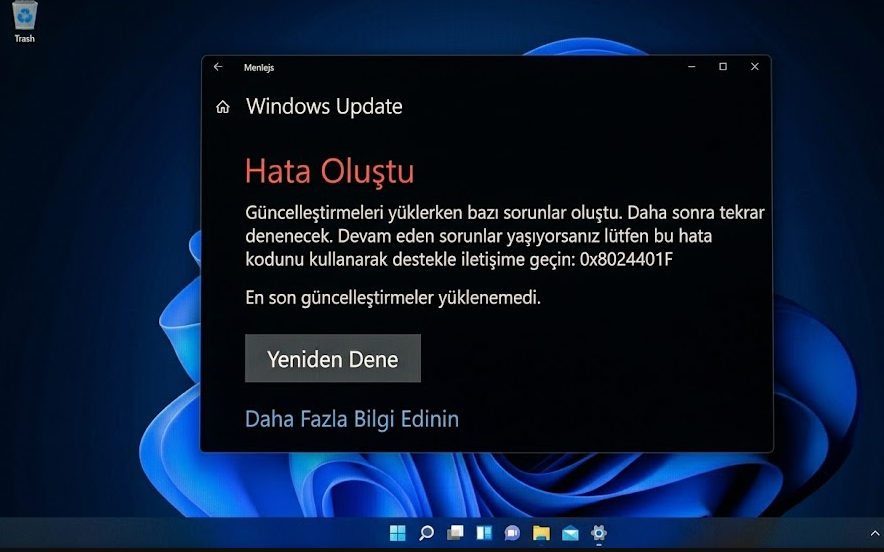
Task: Go back with the arrow in Menlejs window
Action: pos(218,67)
